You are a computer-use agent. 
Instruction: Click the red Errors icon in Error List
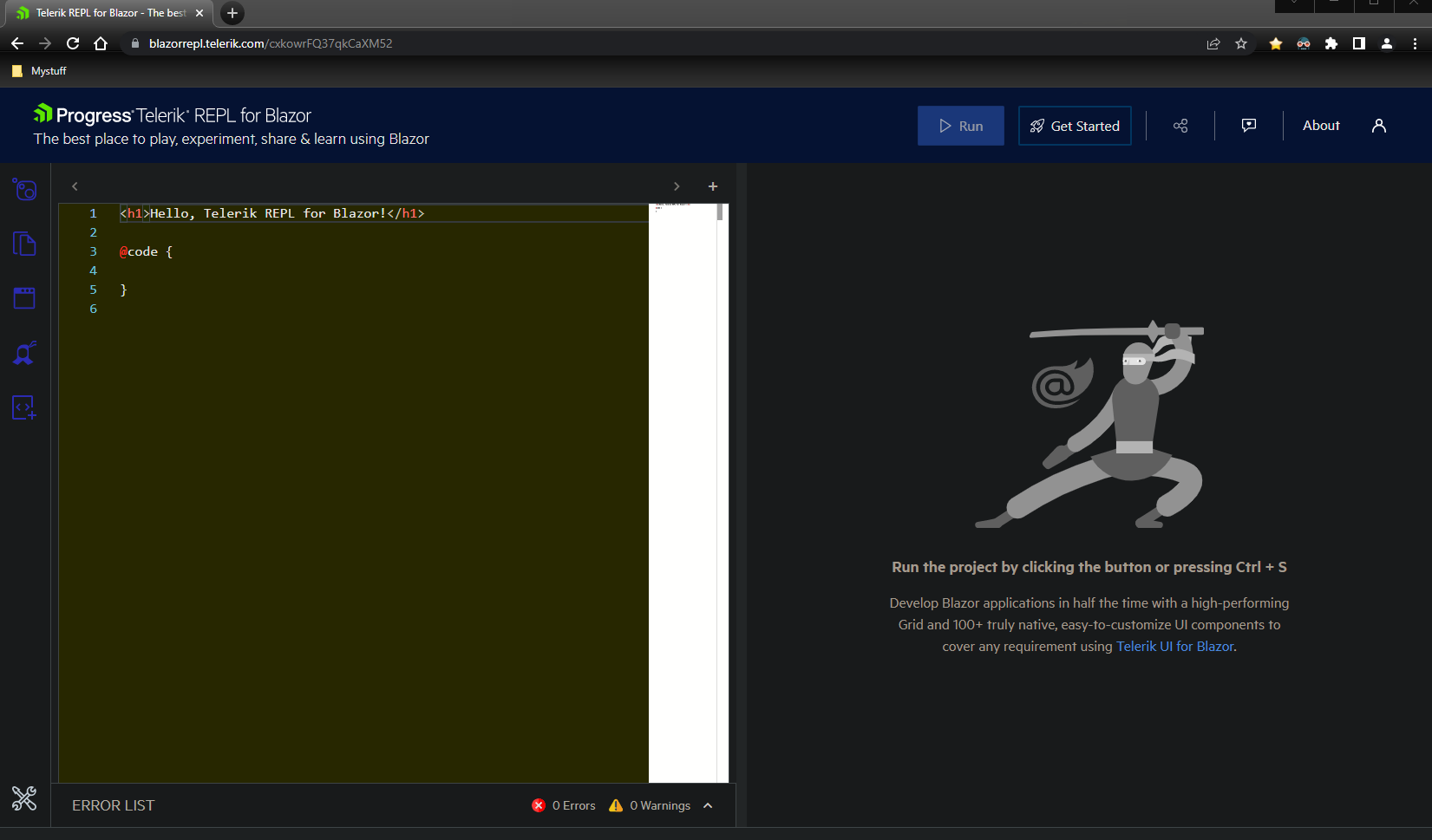539,805
